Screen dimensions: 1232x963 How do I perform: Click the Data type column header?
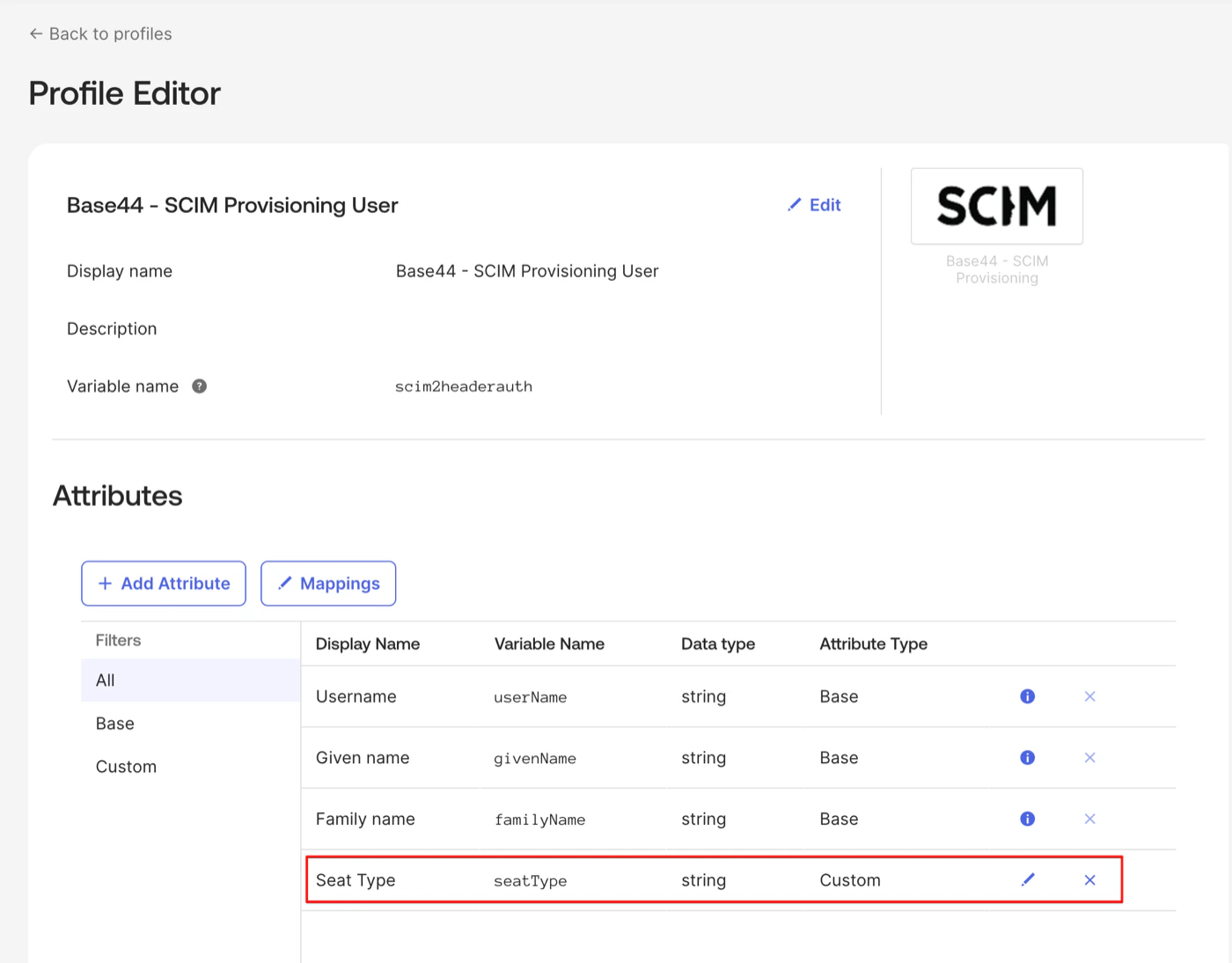[x=718, y=644]
